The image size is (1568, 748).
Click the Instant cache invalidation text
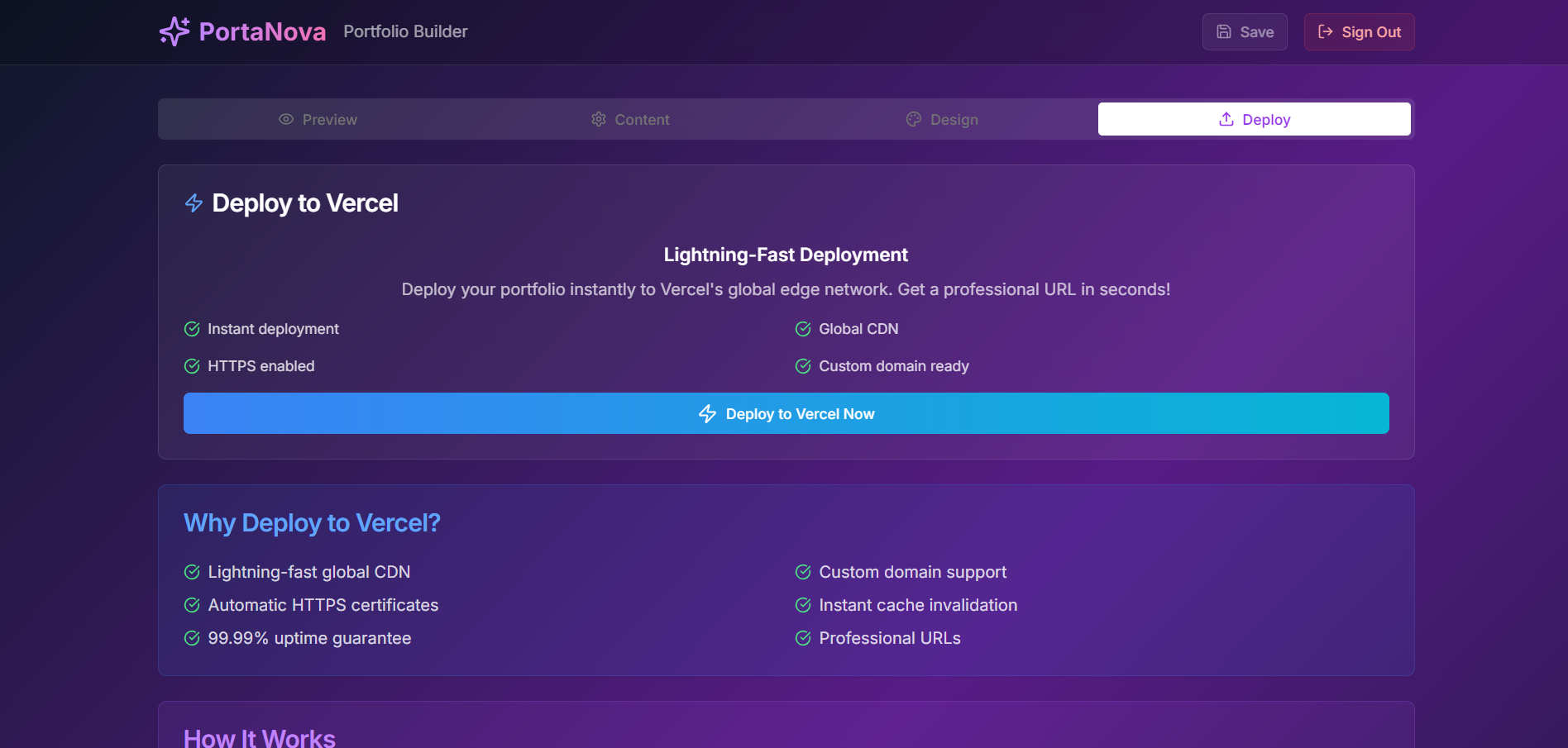tap(918, 605)
